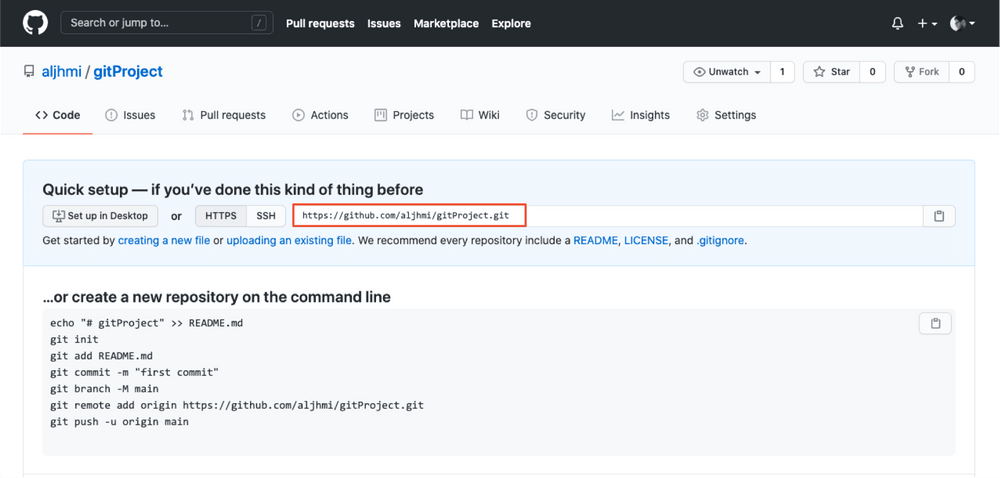
Task: Open the Actions tab
Action: click(x=320, y=115)
